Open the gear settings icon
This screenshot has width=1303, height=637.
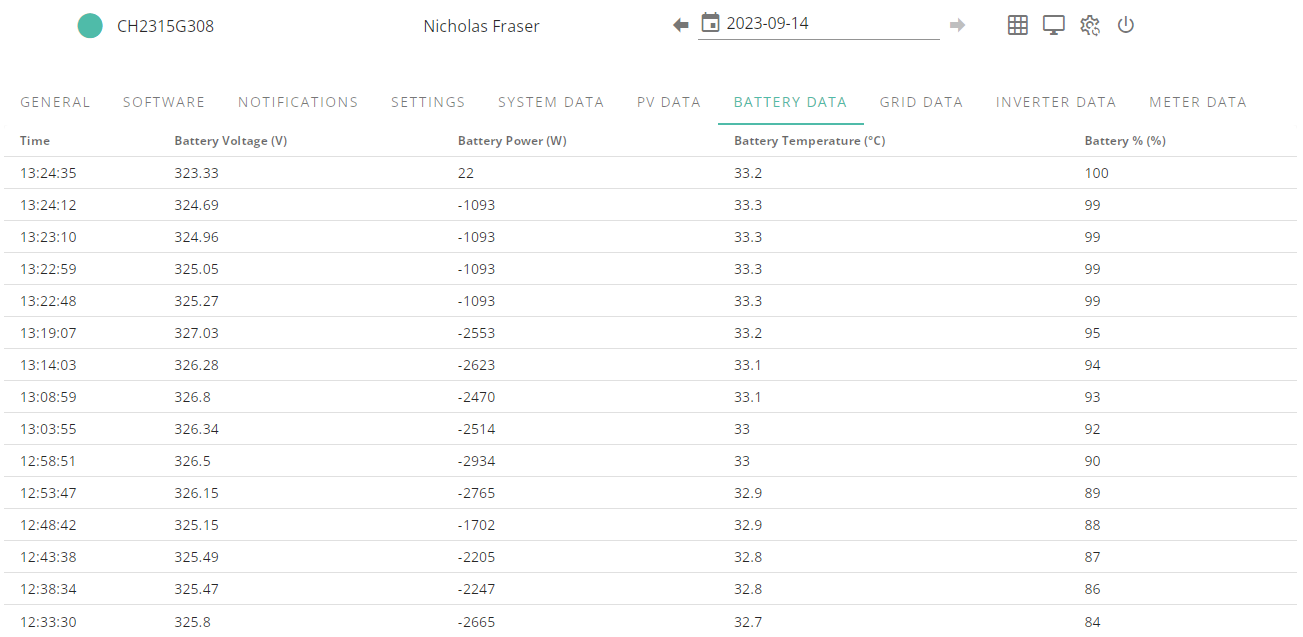(1090, 25)
